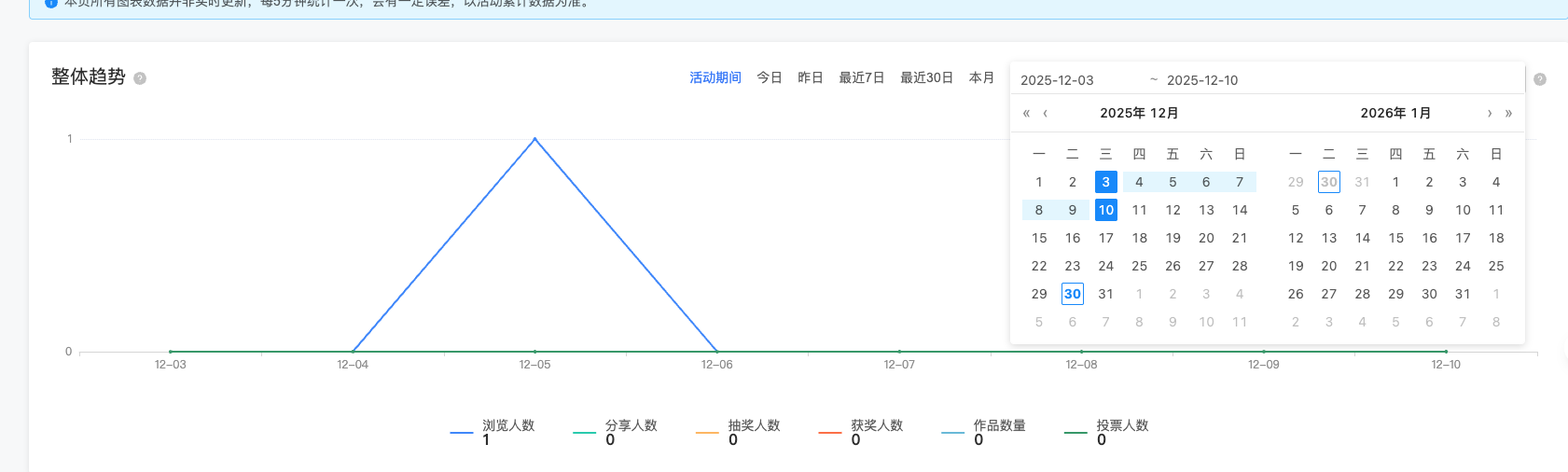Click help icon beside 整体趋势 title

(140, 78)
